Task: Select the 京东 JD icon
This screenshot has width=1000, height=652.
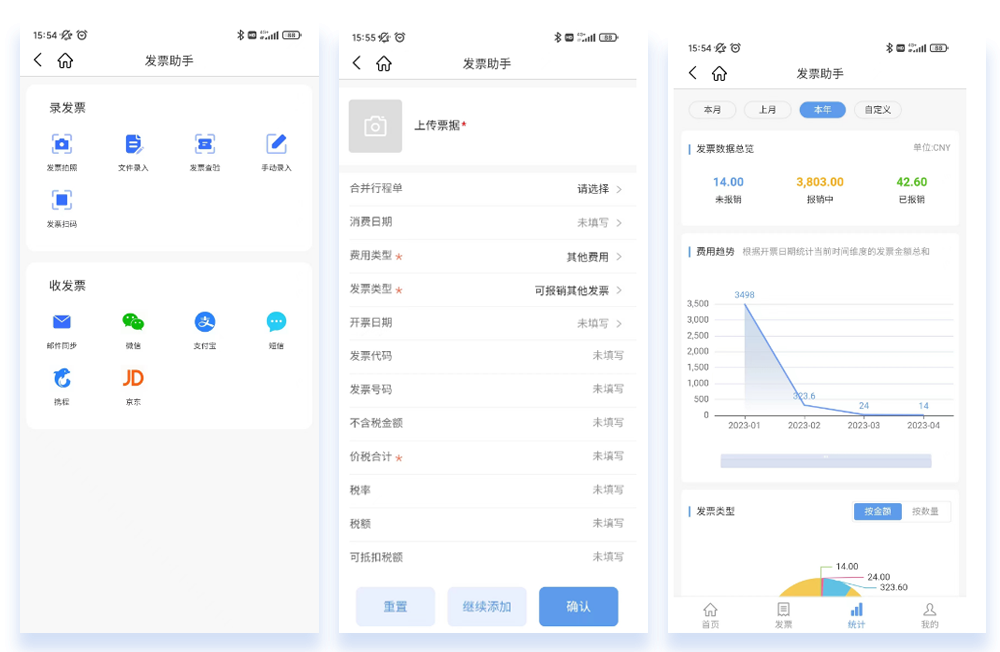Action: pyautogui.click(x=133, y=378)
